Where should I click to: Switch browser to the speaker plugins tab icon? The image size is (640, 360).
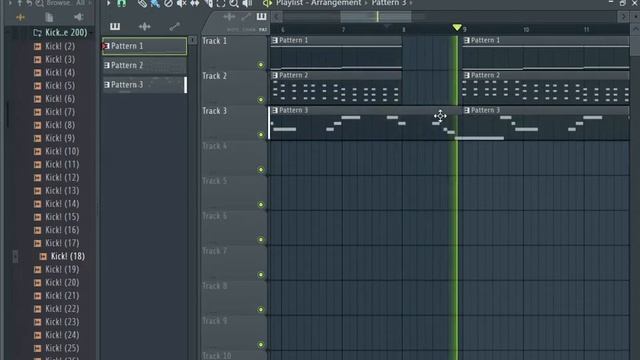78,17
